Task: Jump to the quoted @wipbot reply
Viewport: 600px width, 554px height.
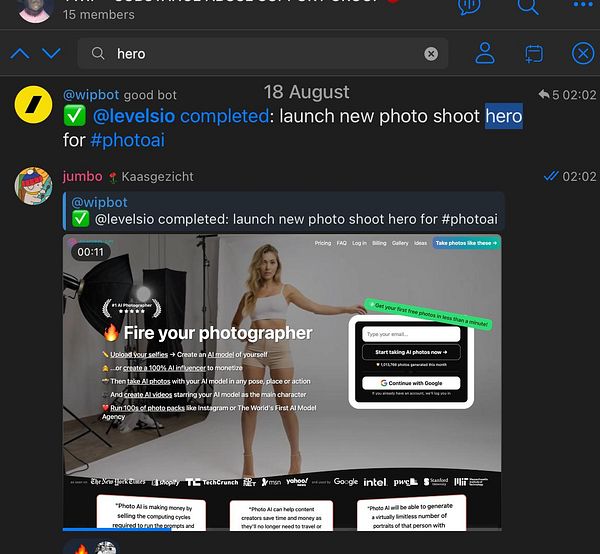Action: coord(284,211)
